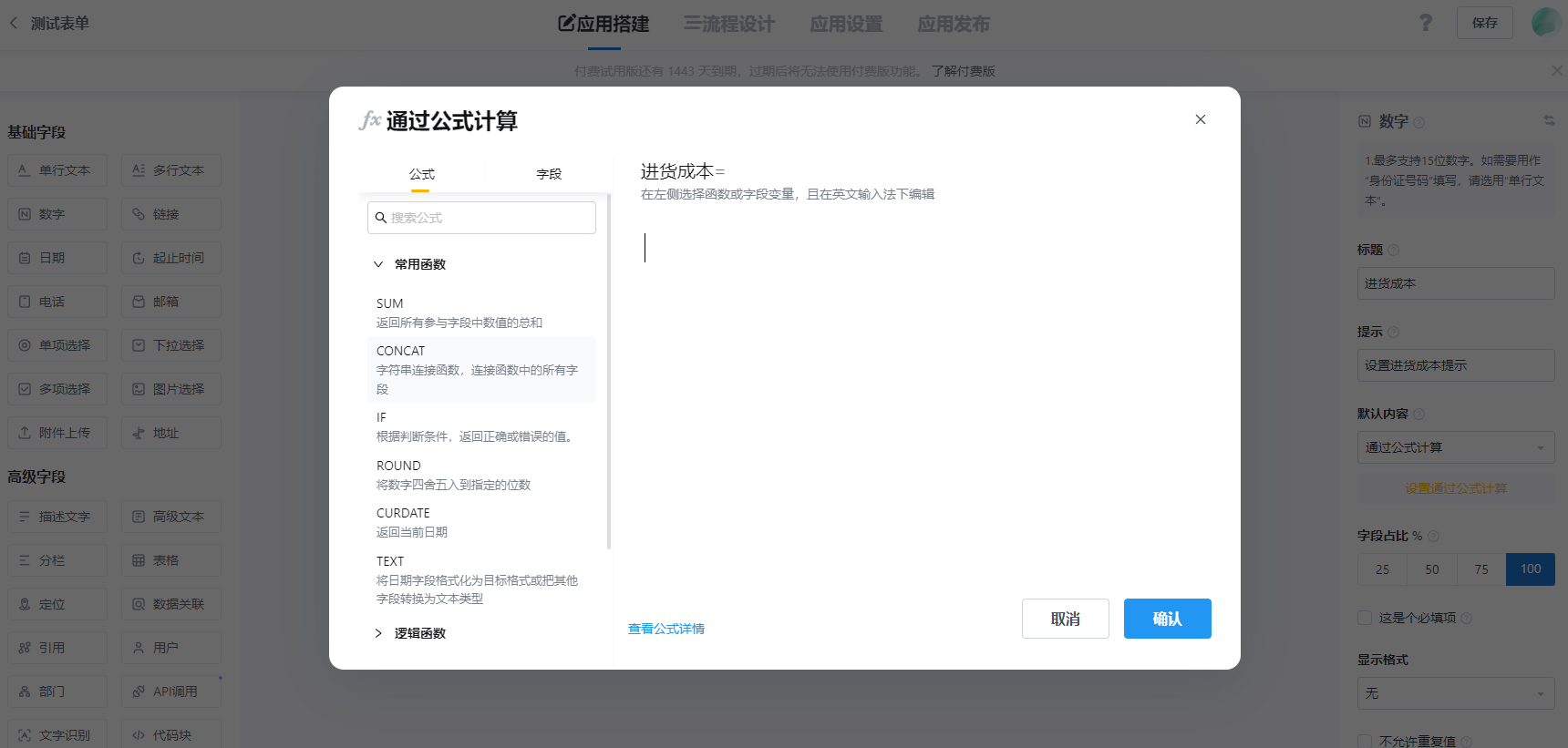Add a 多项选择 field

(57, 389)
